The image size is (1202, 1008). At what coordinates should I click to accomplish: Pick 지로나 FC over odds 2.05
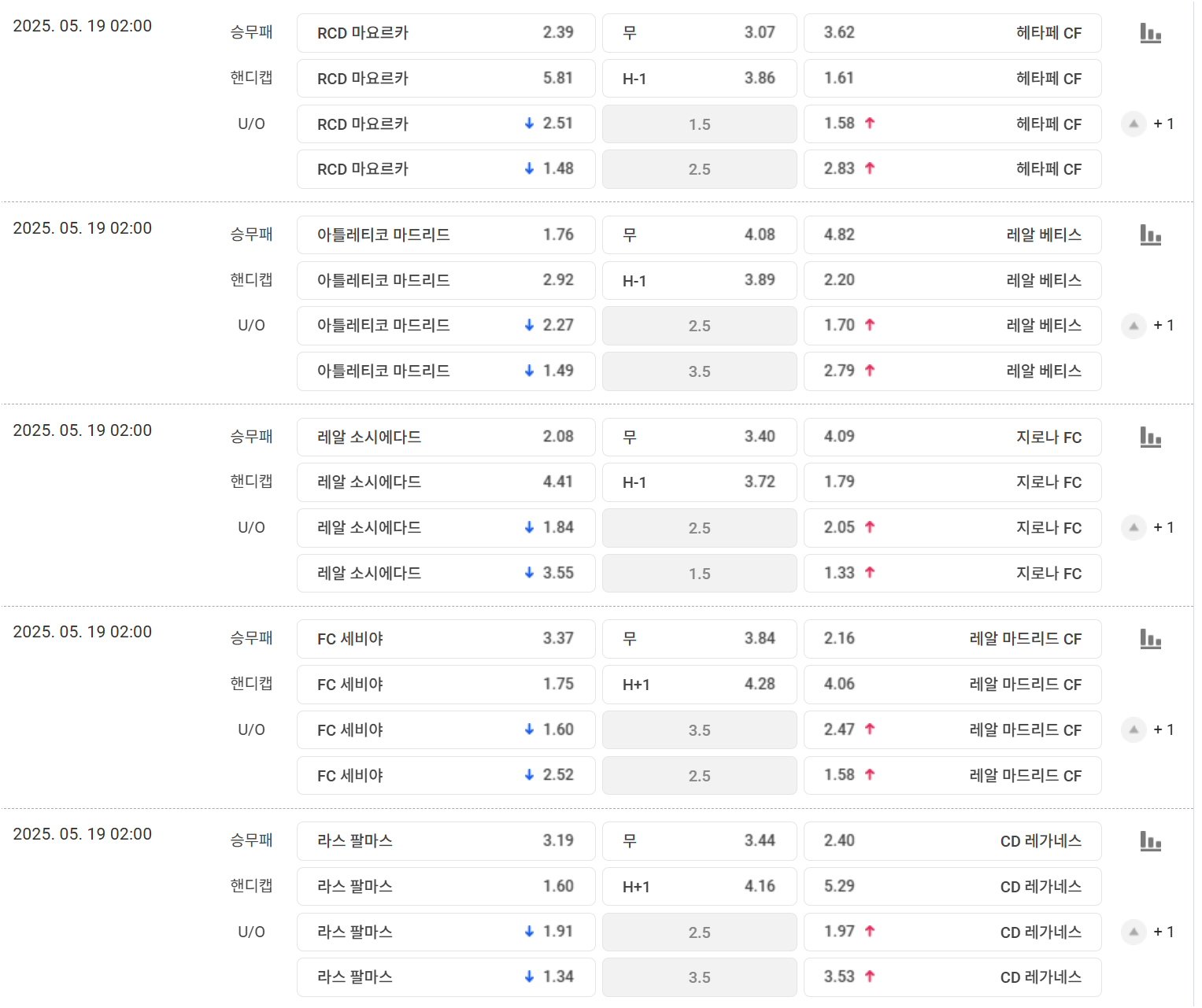pyautogui.click(x=952, y=527)
